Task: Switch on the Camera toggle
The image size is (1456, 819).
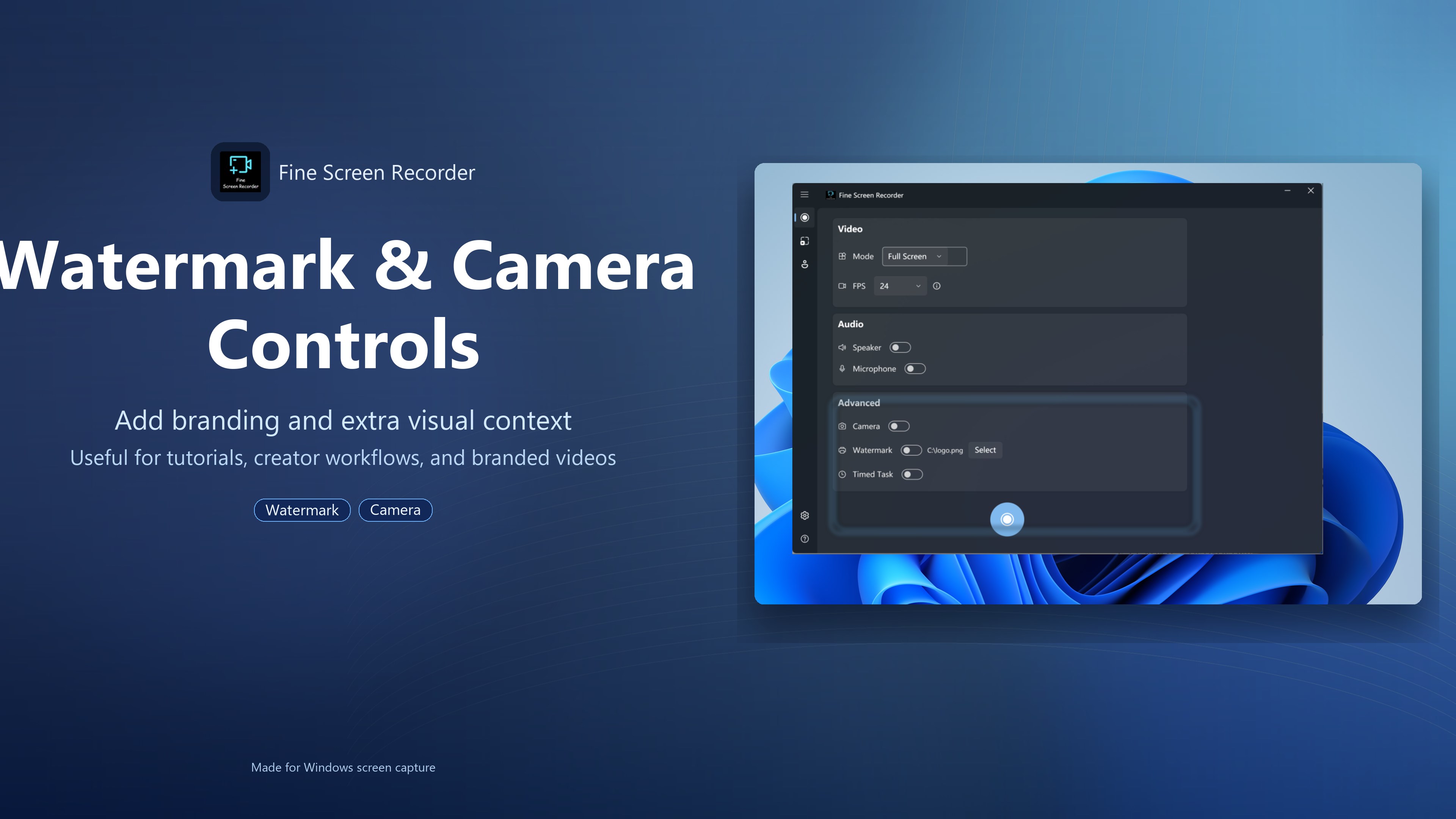Action: pos(899,426)
